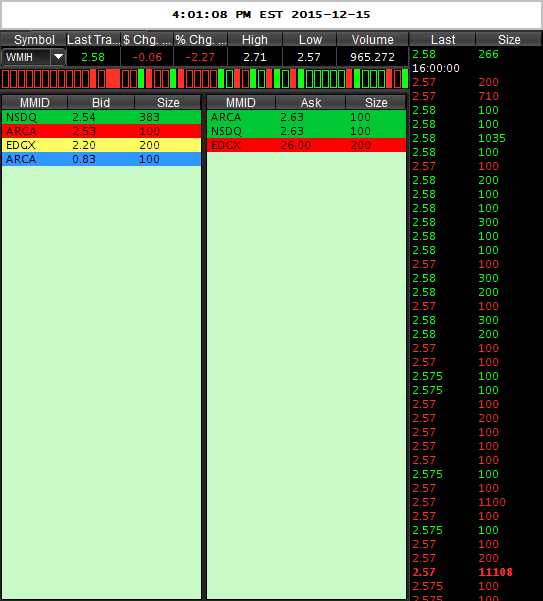Click the 16:00:00 timestamp in time and sales
Screen dimensions: 543x601
(x=436, y=68)
